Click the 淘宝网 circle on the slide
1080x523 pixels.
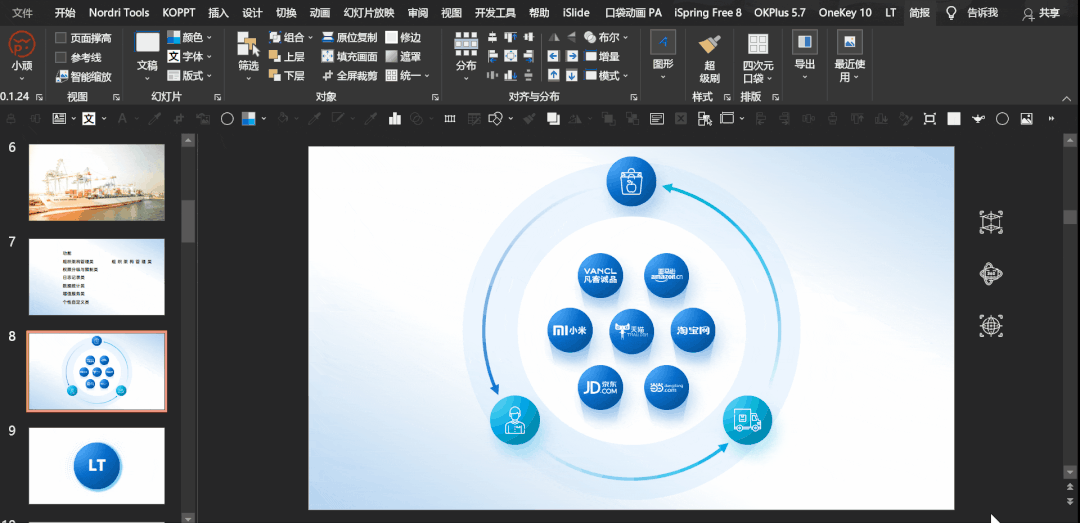coord(693,330)
